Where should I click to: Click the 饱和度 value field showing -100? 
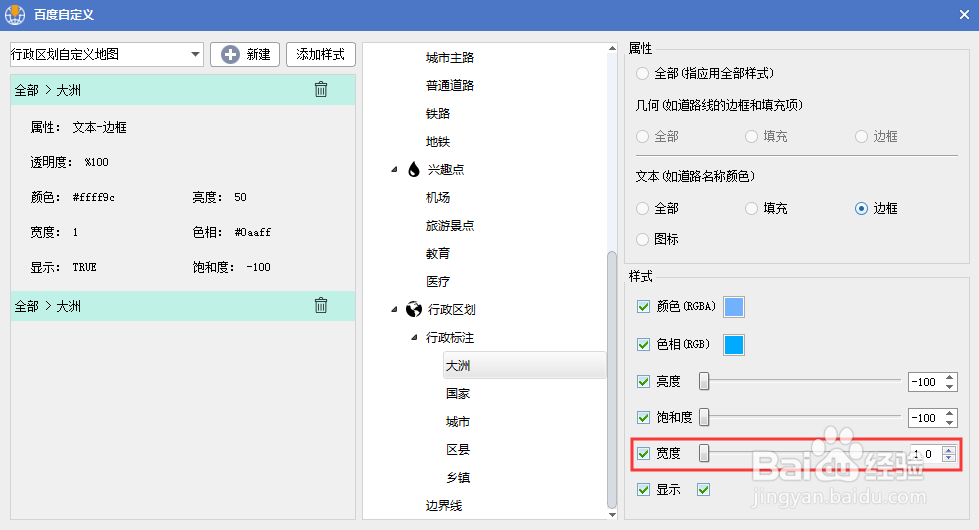pos(925,418)
